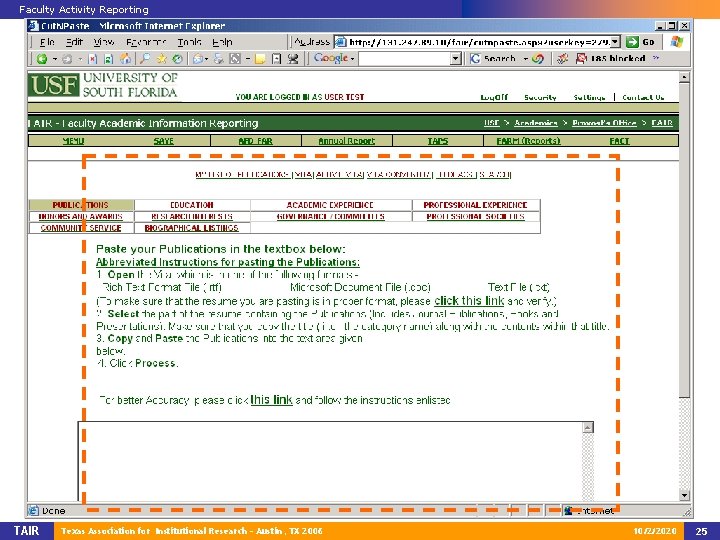Open the View menu
This screenshot has height=540, width=720.
pyautogui.click(x=104, y=42)
